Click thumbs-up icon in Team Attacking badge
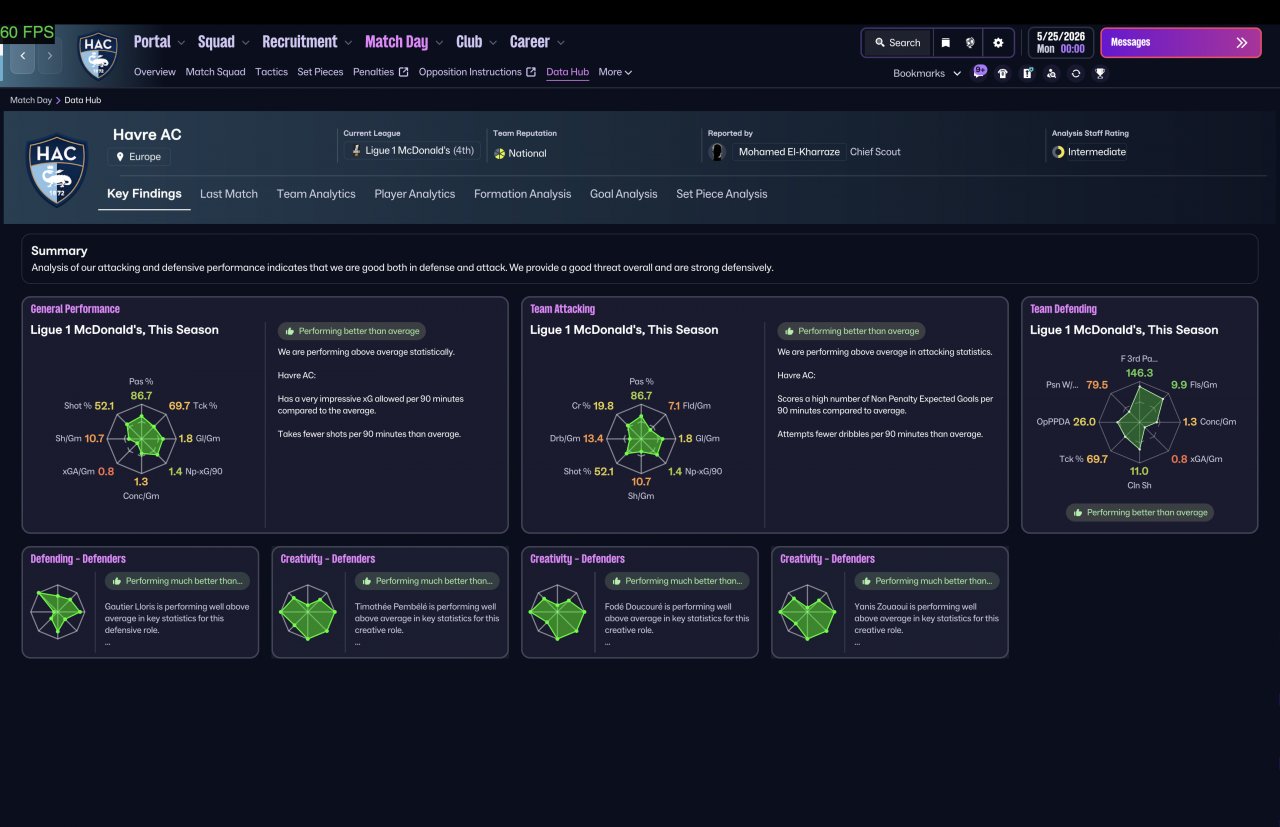Viewport: 1280px width, 827px height. [x=790, y=331]
